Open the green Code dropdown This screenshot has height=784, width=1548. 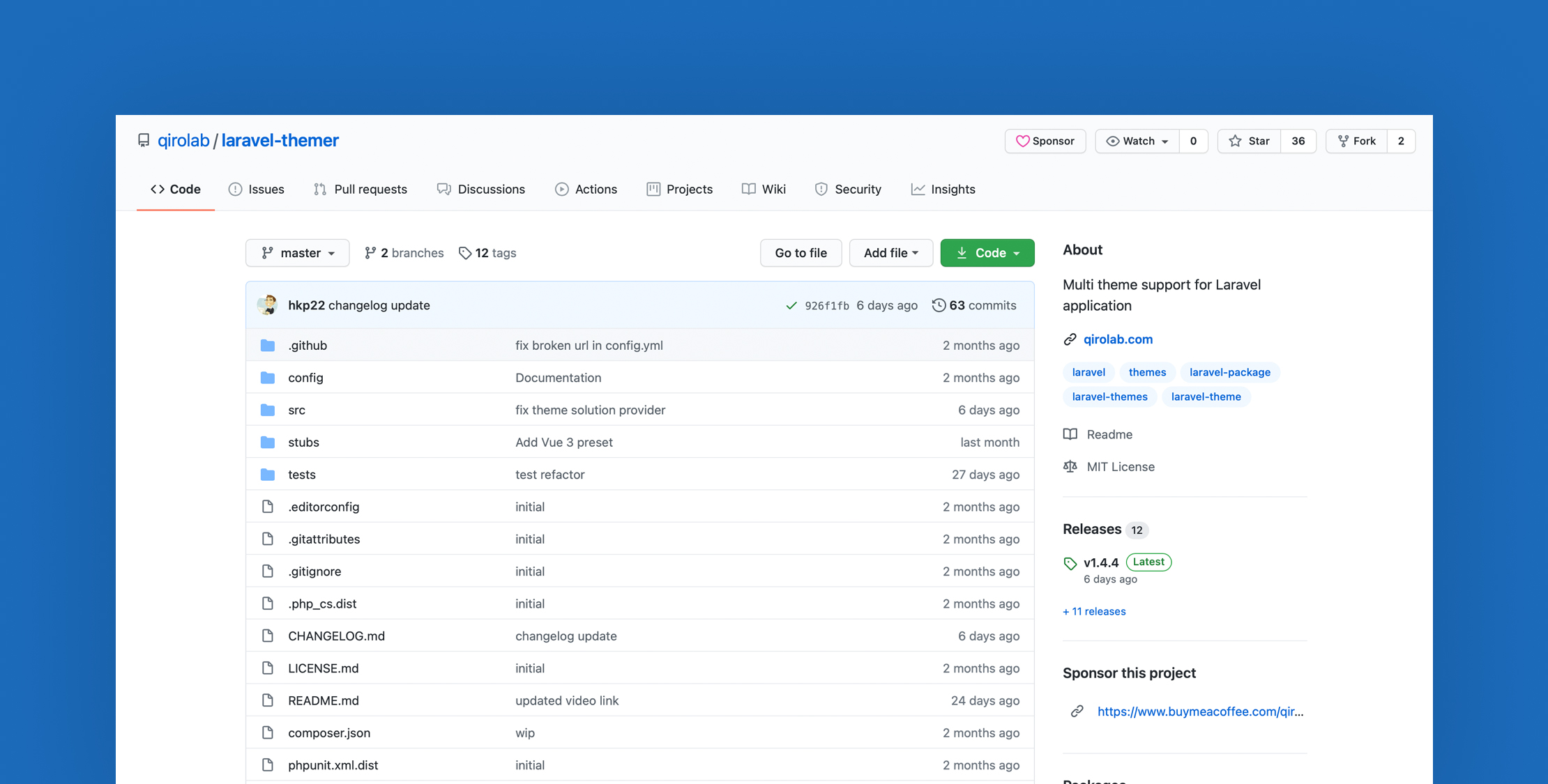(987, 253)
